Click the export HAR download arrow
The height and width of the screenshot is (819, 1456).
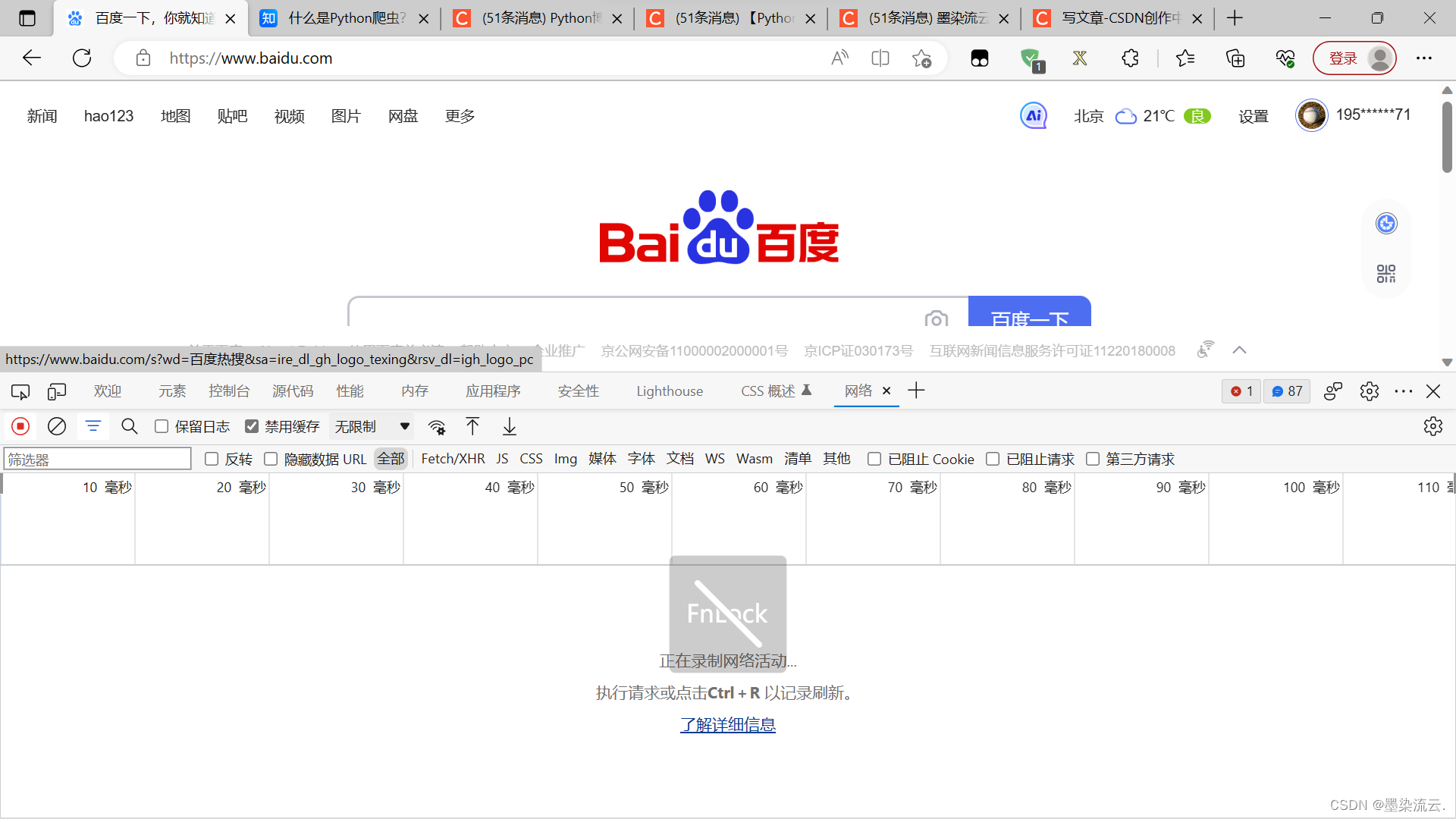click(510, 426)
